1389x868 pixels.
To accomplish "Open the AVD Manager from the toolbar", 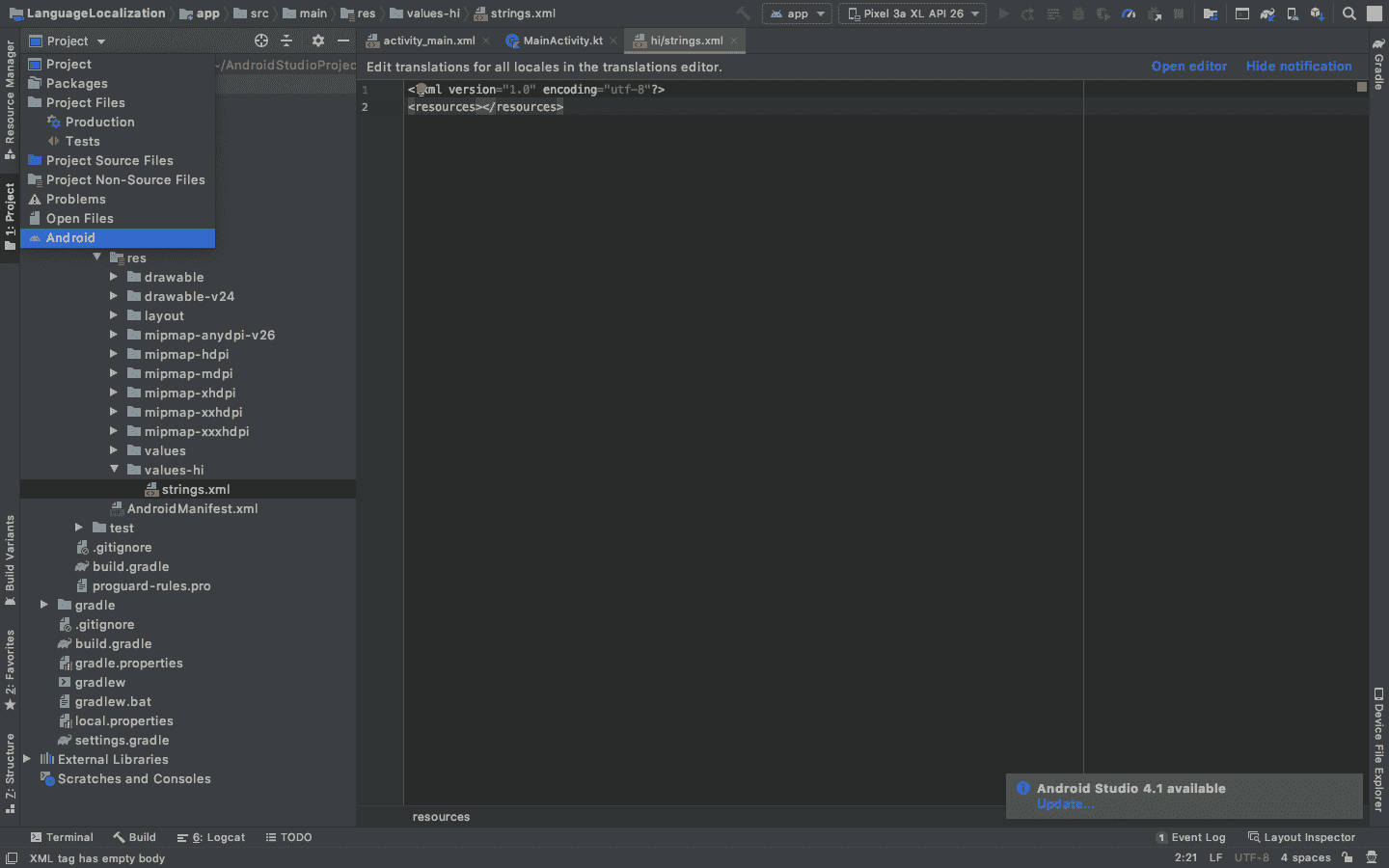I will click(1293, 14).
